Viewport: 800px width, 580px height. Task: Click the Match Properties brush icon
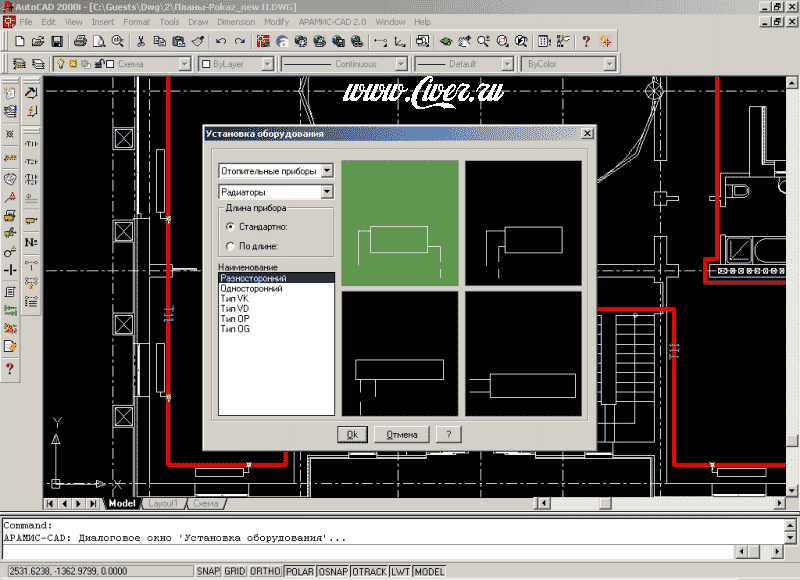pyautogui.click(x=197, y=42)
